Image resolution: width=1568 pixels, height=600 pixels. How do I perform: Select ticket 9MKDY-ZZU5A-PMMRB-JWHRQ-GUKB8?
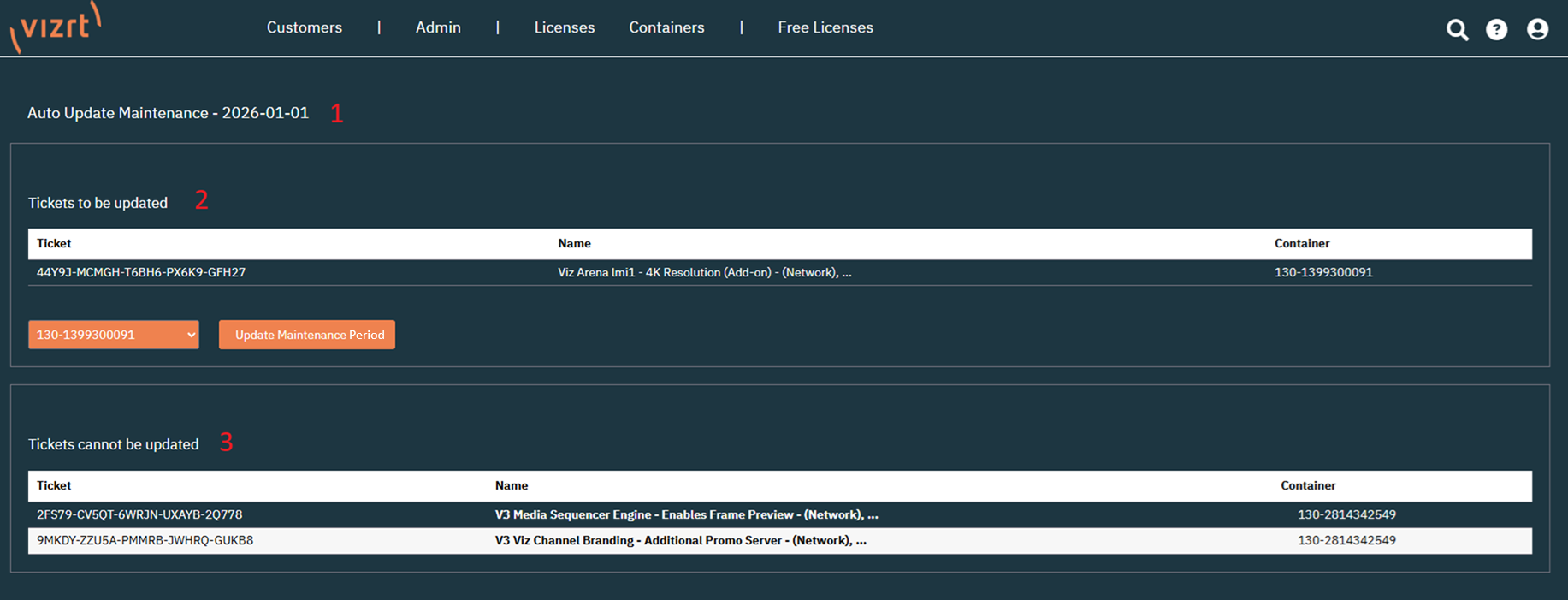tap(145, 540)
